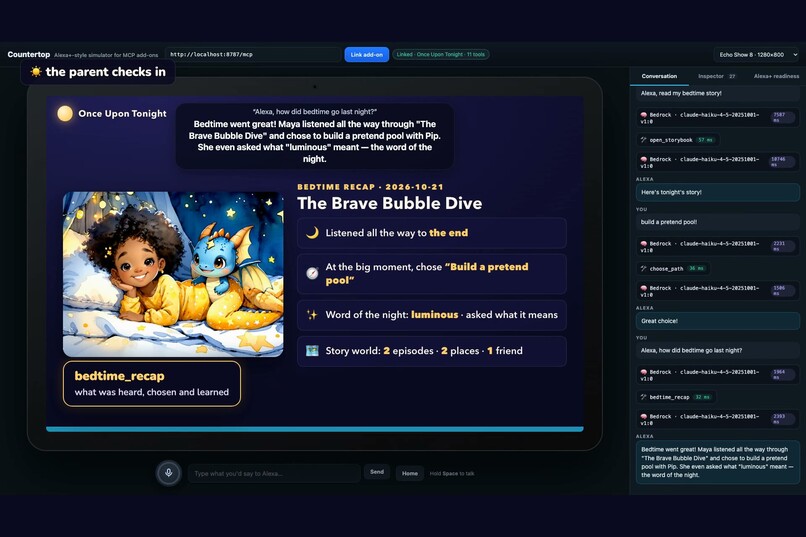Click the compass icon beside At the big moment

tap(313, 273)
